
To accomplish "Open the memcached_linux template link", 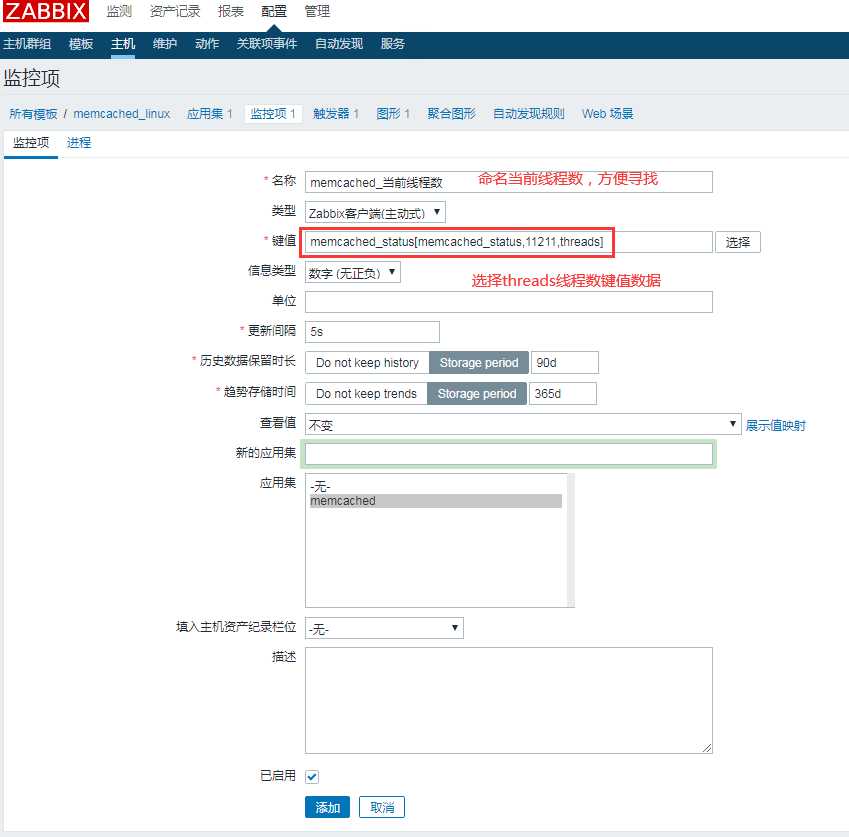I will click(122, 114).
